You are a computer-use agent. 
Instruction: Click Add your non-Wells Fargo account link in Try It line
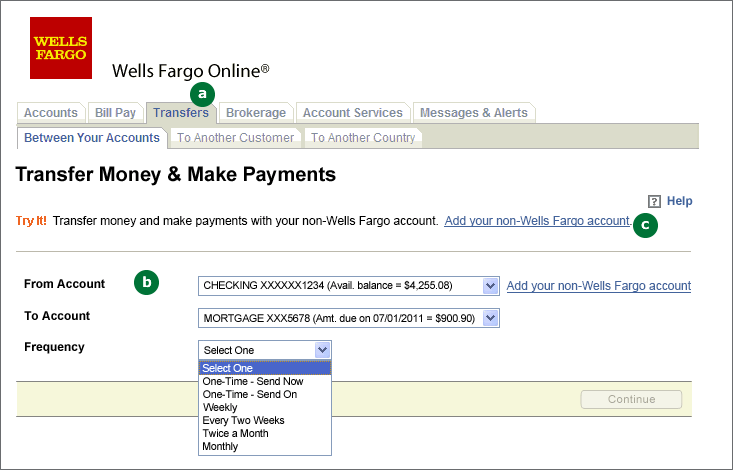tap(537, 221)
